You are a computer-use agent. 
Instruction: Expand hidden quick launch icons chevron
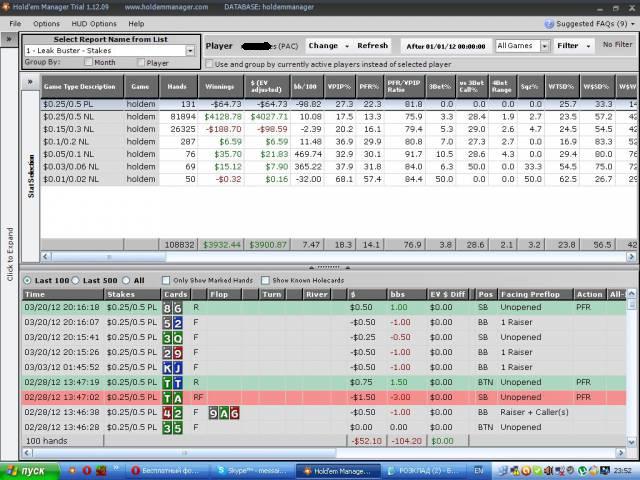[116, 468]
